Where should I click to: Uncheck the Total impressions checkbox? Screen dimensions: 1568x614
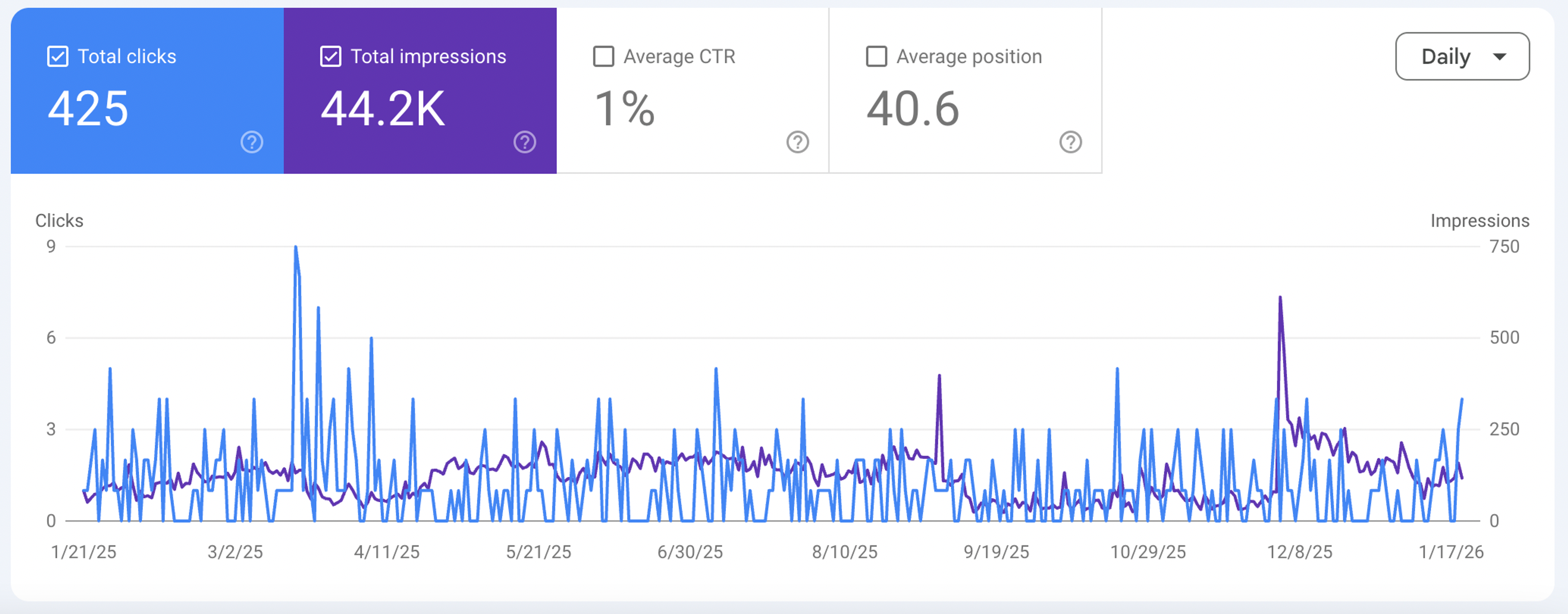330,57
